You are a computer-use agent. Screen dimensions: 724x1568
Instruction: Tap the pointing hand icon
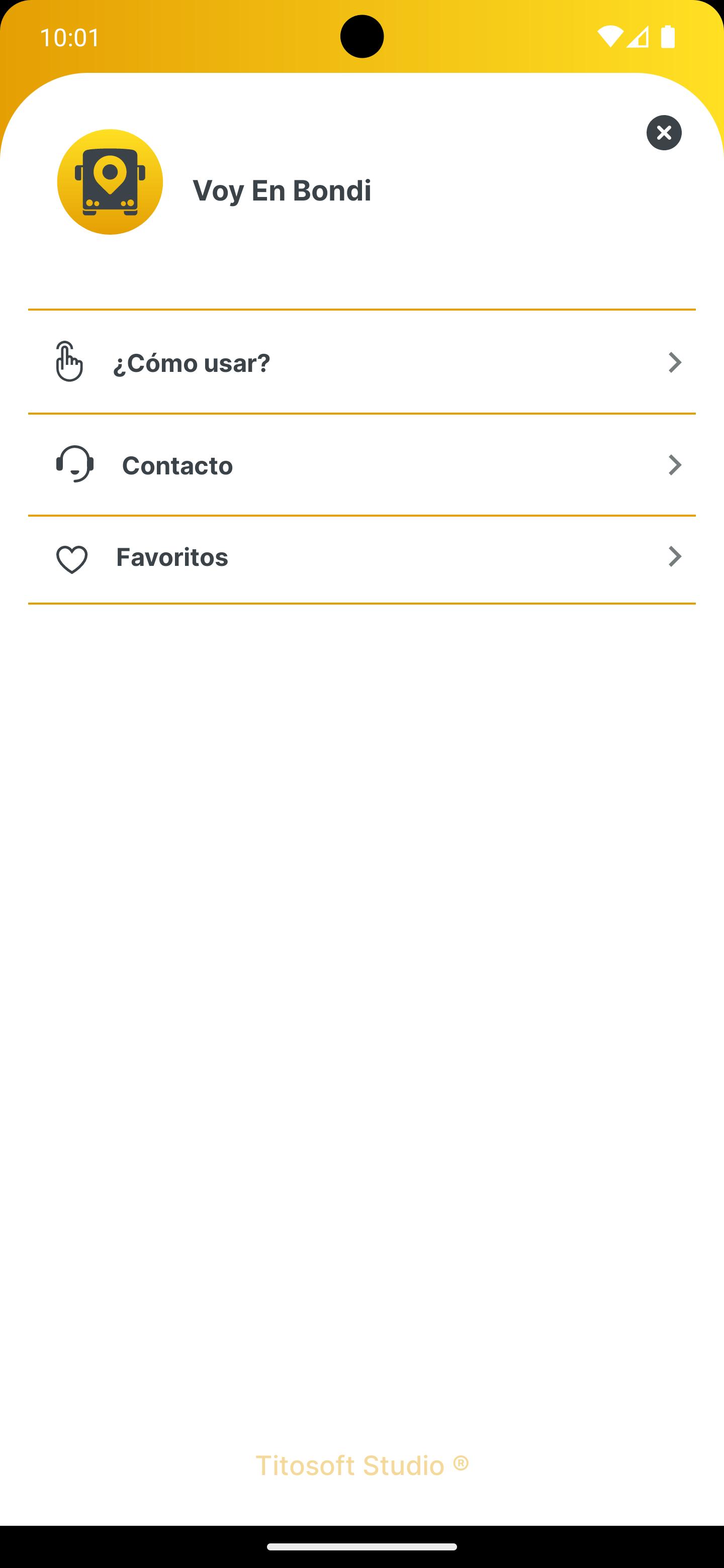point(68,361)
